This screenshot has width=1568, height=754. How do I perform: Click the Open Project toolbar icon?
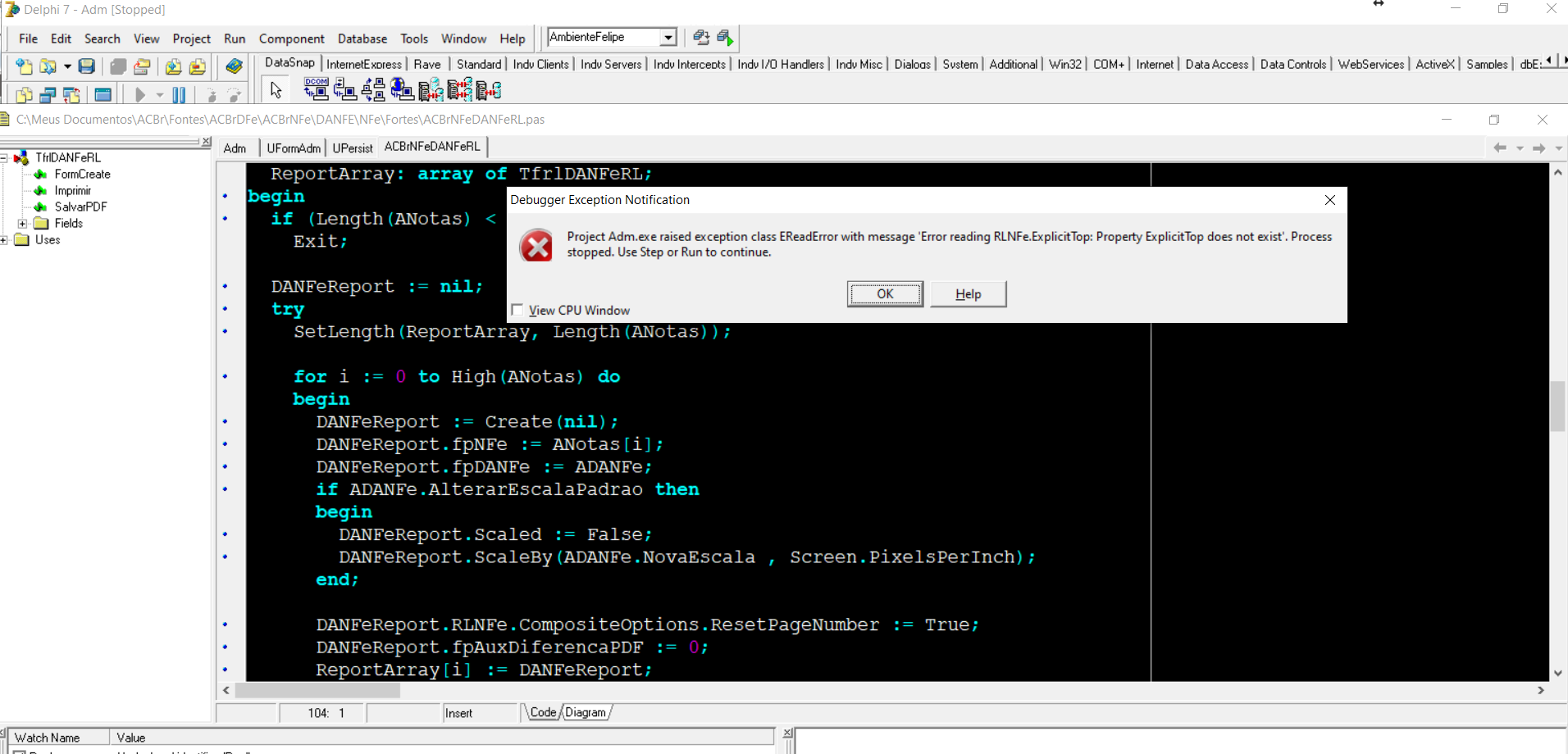tap(142, 66)
